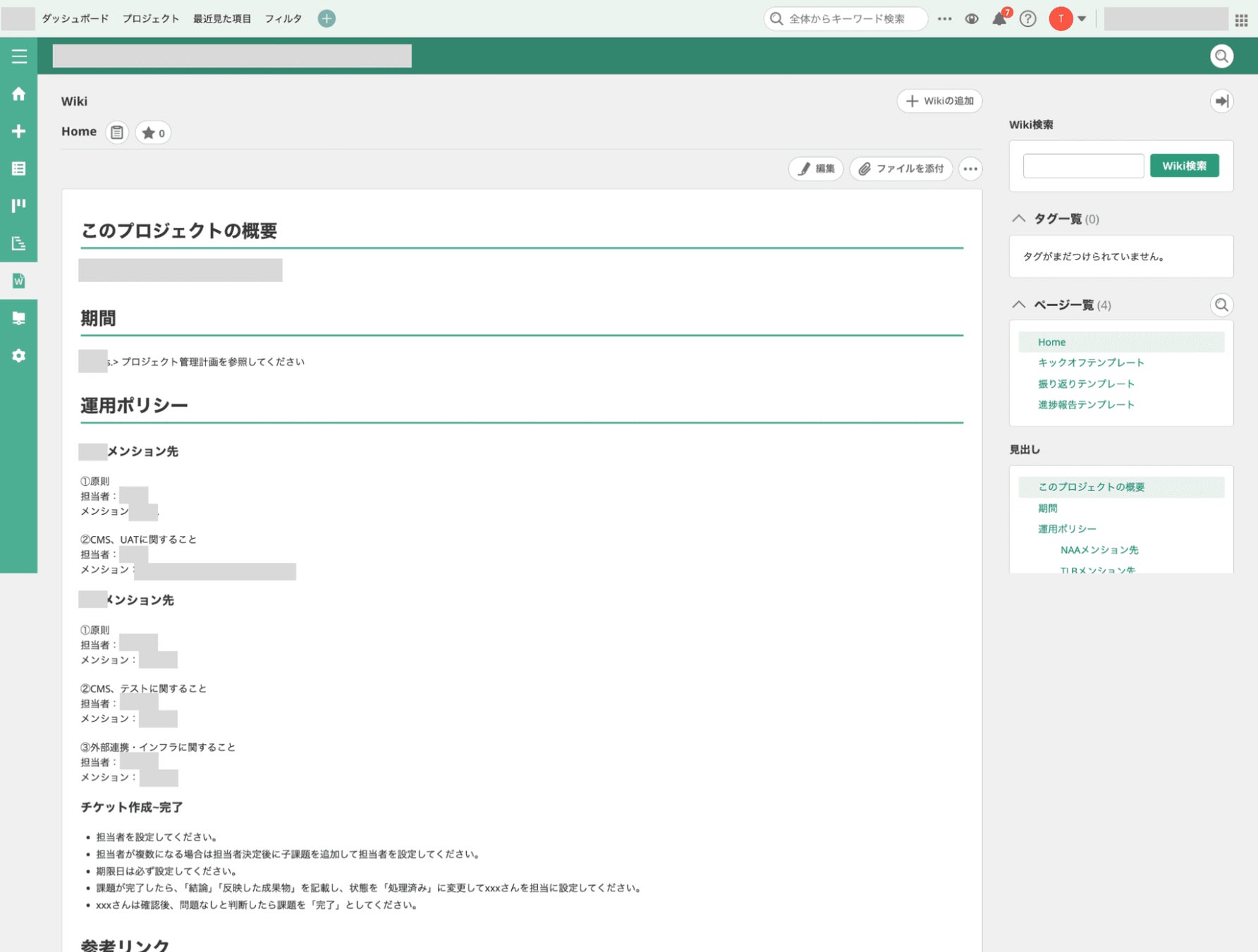The height and width of the screenshot is (952, 1258).
Task: Copy page link icon next to Home
Action: point(117,133)
